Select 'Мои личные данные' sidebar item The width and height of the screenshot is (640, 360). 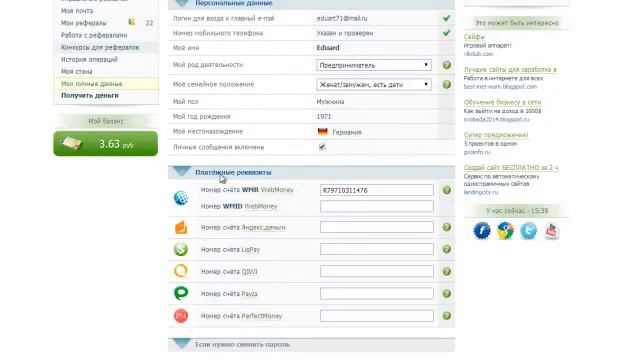click(x=92, y=84)
